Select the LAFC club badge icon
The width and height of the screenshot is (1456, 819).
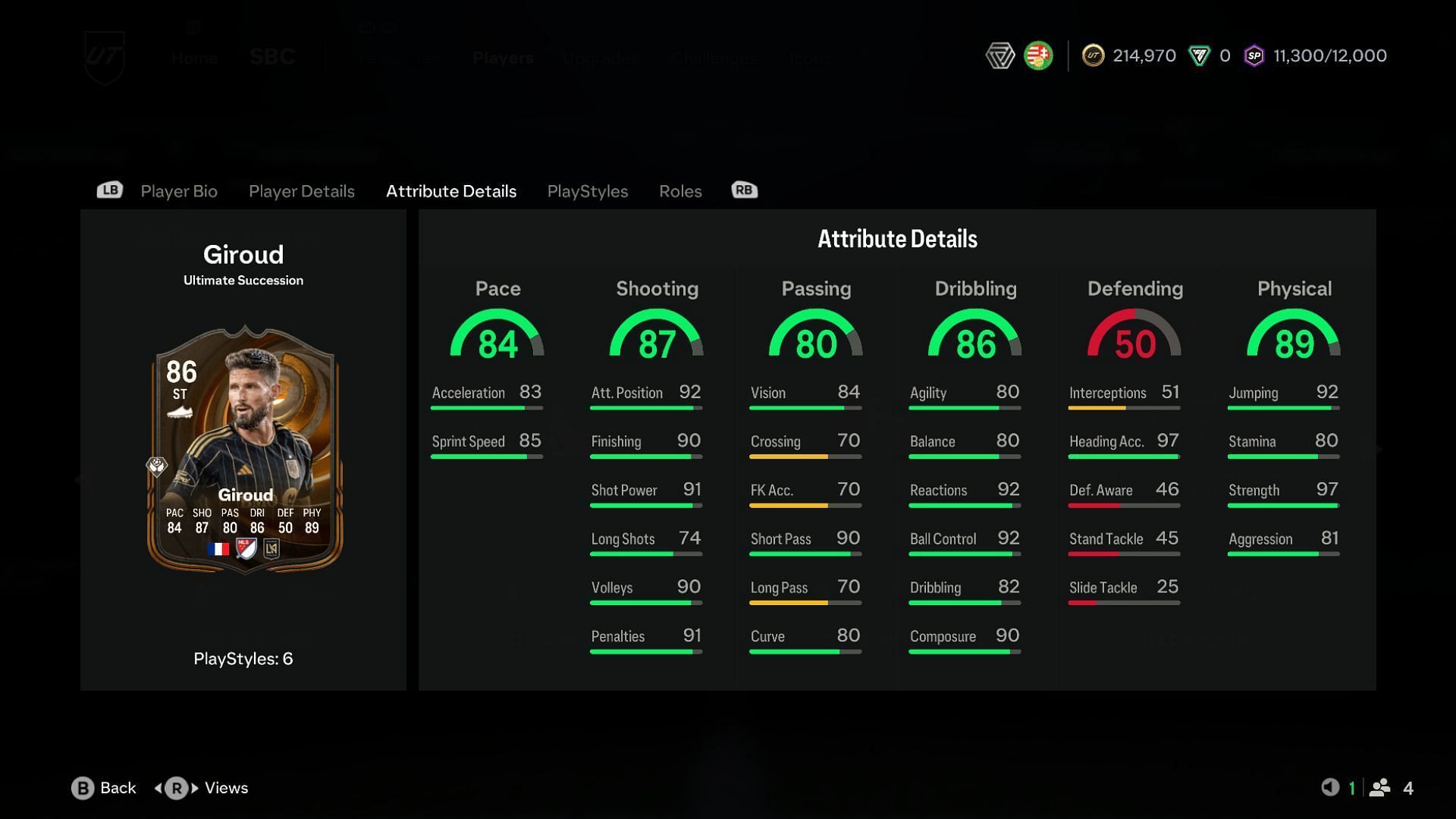tap(270, 548)
